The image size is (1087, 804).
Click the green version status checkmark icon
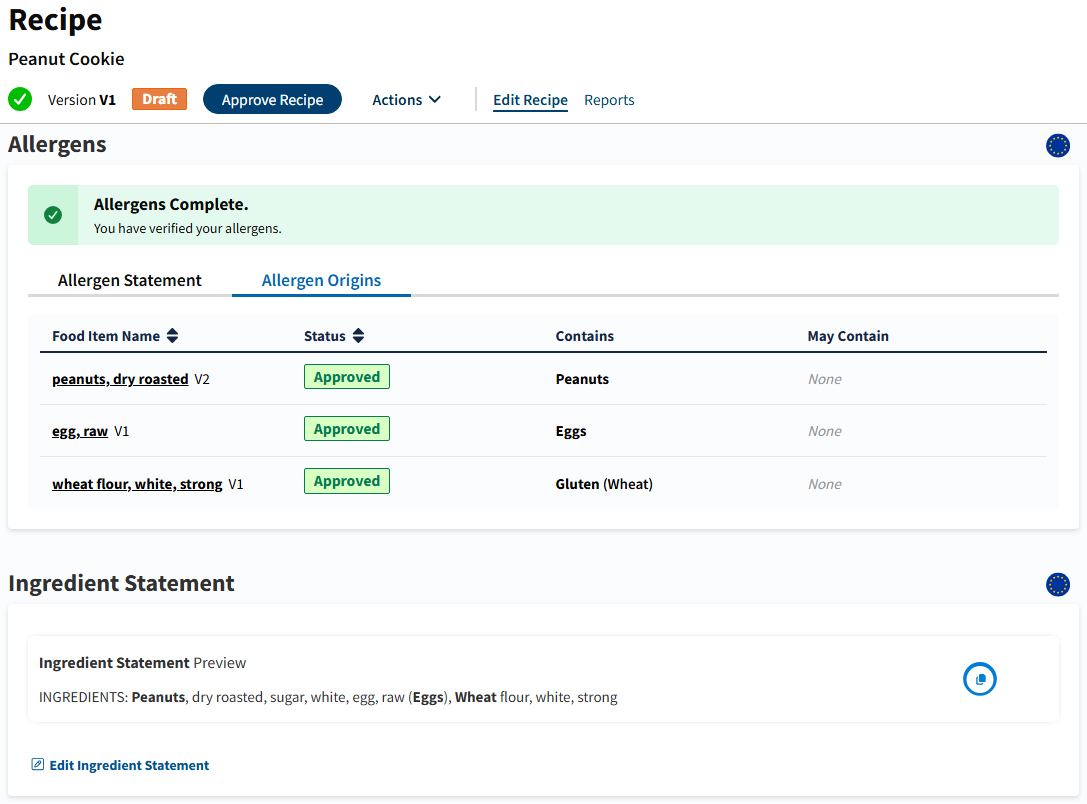click(20, 100)
